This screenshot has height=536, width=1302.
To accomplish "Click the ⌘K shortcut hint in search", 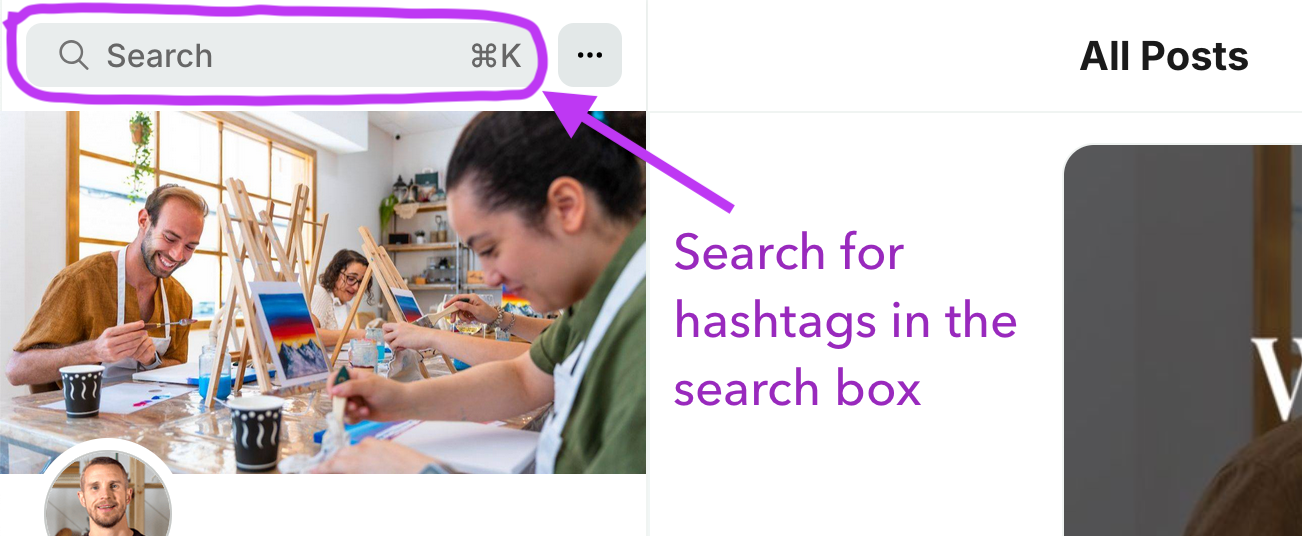I will click(x=495, y=56).
